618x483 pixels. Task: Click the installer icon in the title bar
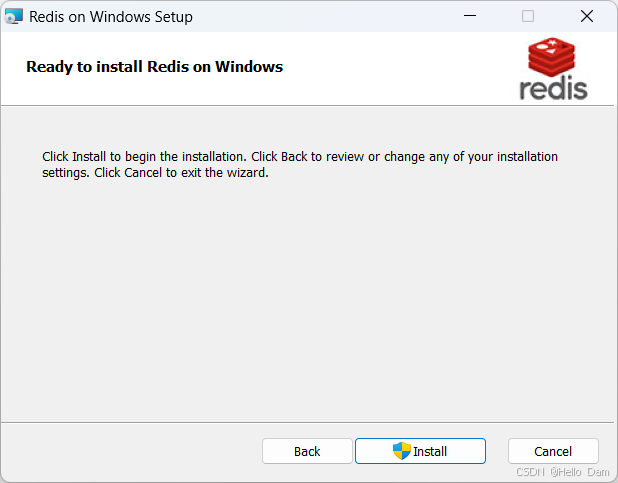[x=14, y=17]
